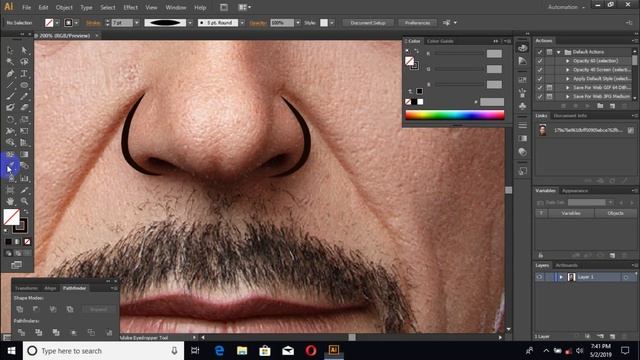
Task: Select the Gradient tool in toolbox
Action: coord(24,154)
